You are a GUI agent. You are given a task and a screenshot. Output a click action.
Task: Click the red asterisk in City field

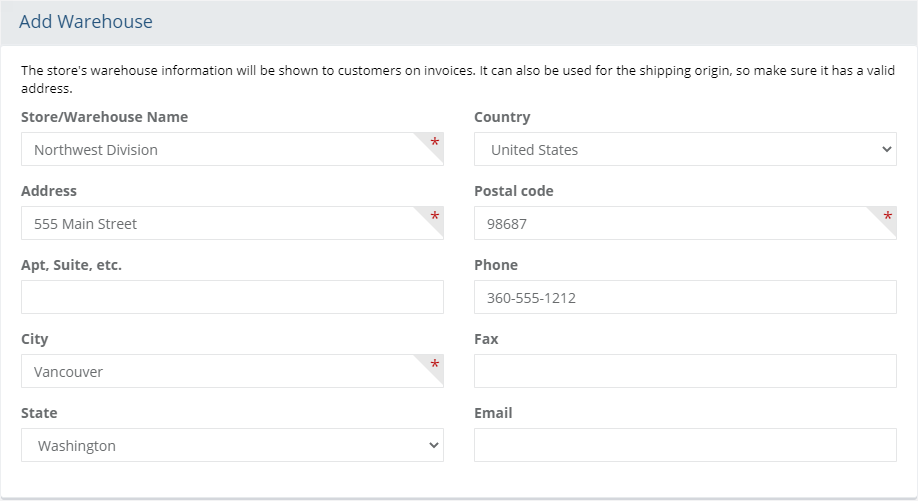434,364
